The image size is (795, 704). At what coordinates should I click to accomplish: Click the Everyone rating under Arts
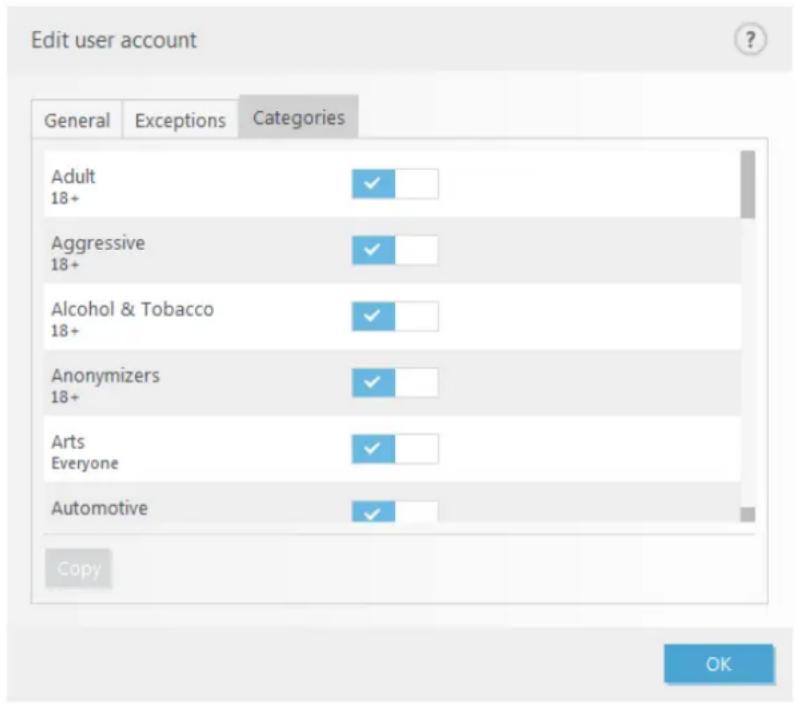[x=85, y=463]
